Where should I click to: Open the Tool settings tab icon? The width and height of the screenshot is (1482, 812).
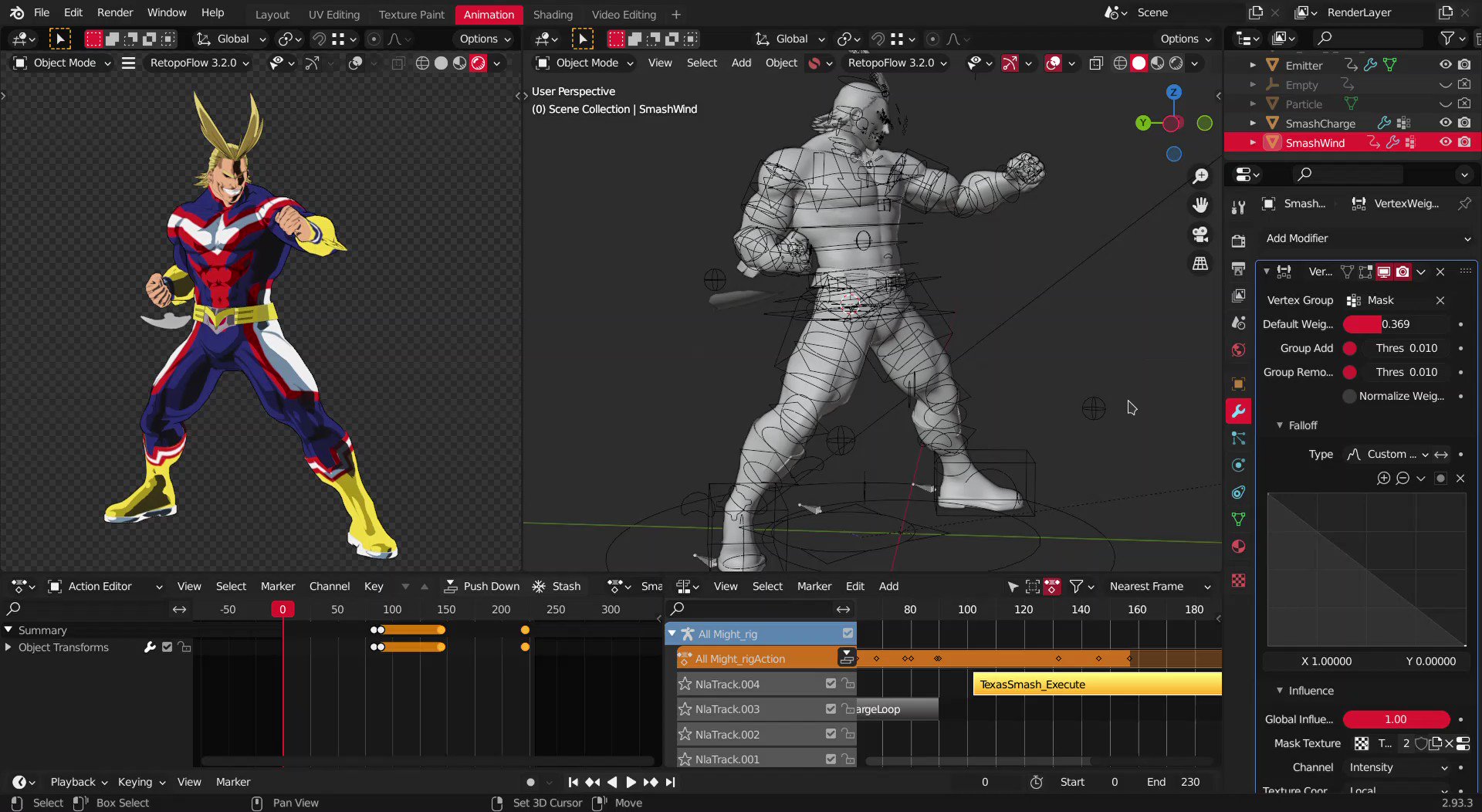click(1238, 207)
